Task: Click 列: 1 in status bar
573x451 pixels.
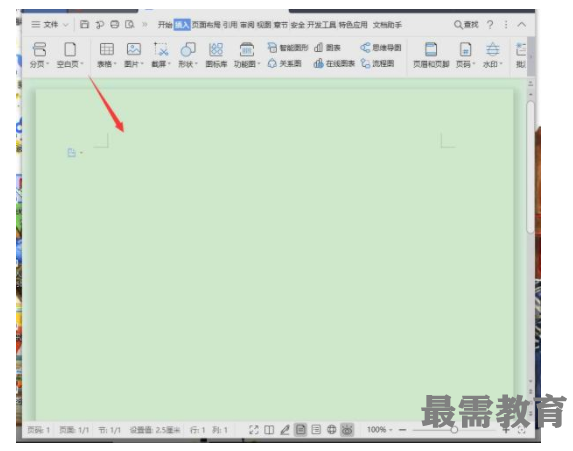Action: click(220, 430)
